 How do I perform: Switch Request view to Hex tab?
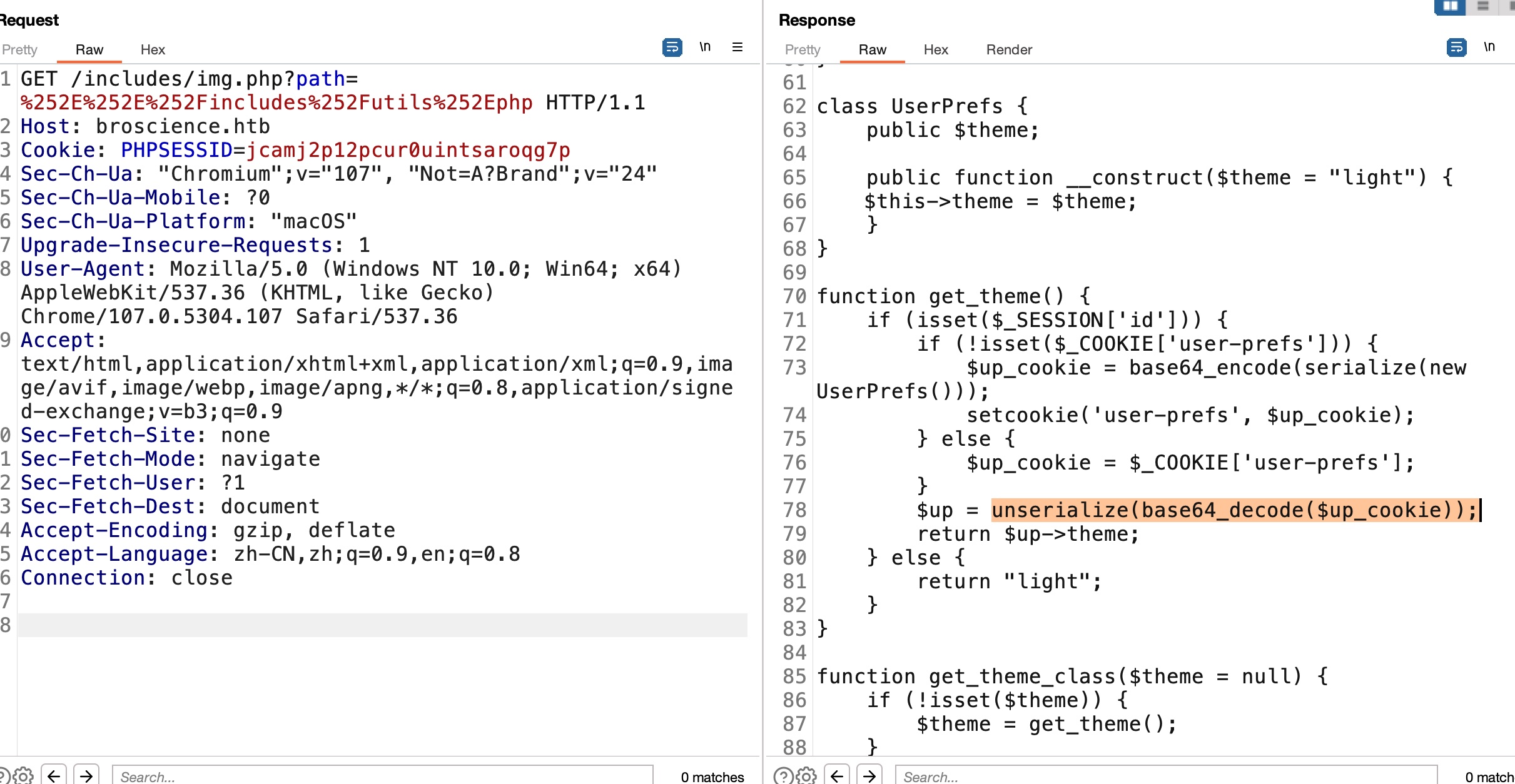click(153, 49)
